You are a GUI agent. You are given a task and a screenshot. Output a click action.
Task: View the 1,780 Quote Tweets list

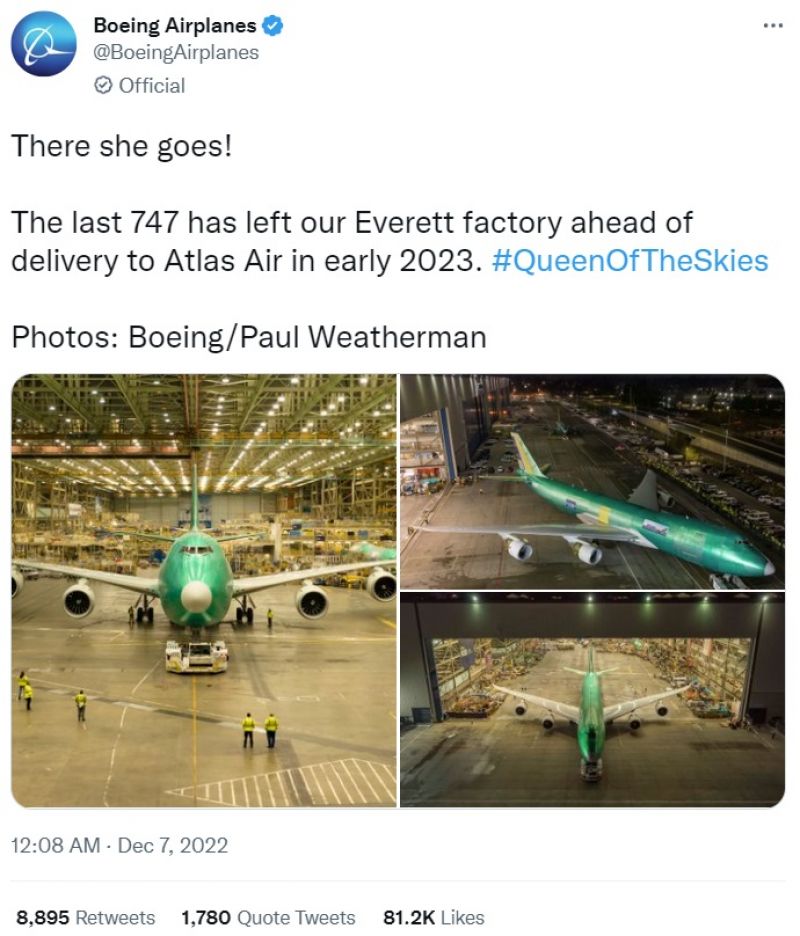tap(268, 917)
